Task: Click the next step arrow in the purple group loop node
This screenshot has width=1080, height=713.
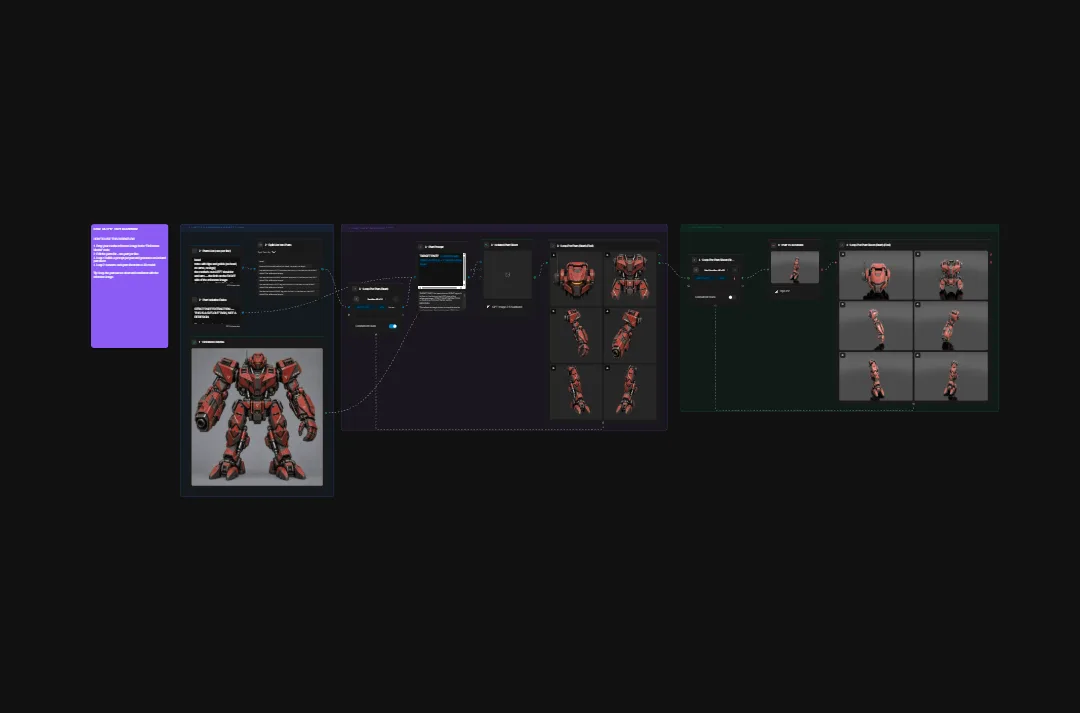Action: click(x=396, y=299)
